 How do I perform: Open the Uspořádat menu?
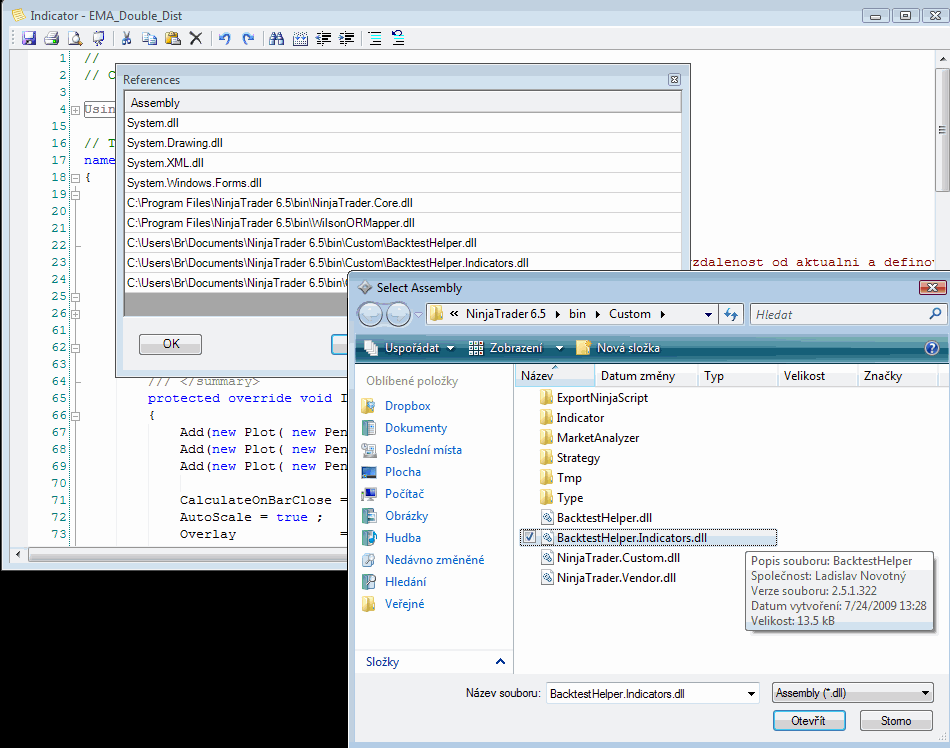pyautogui.click(x=410, y=348)
